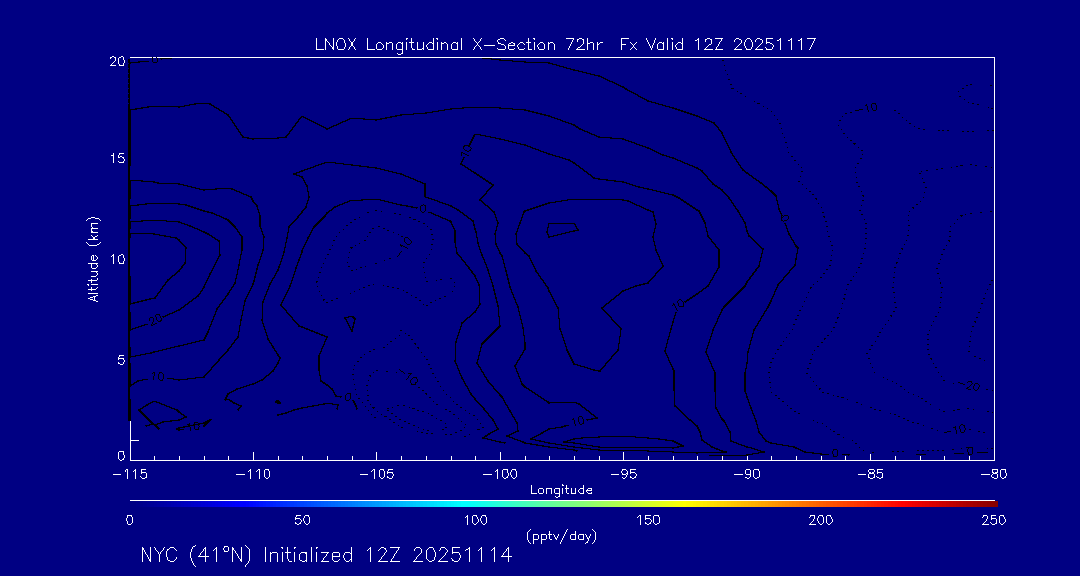Click longitude tick label "-110"
Viewport: 1080px width, 576px height.
click(x=253, y=475)
